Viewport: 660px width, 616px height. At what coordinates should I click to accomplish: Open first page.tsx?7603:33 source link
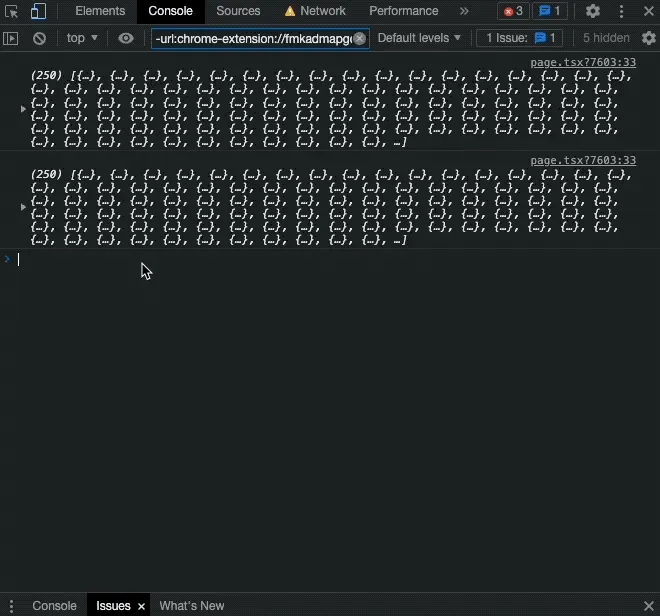(583, 62)
